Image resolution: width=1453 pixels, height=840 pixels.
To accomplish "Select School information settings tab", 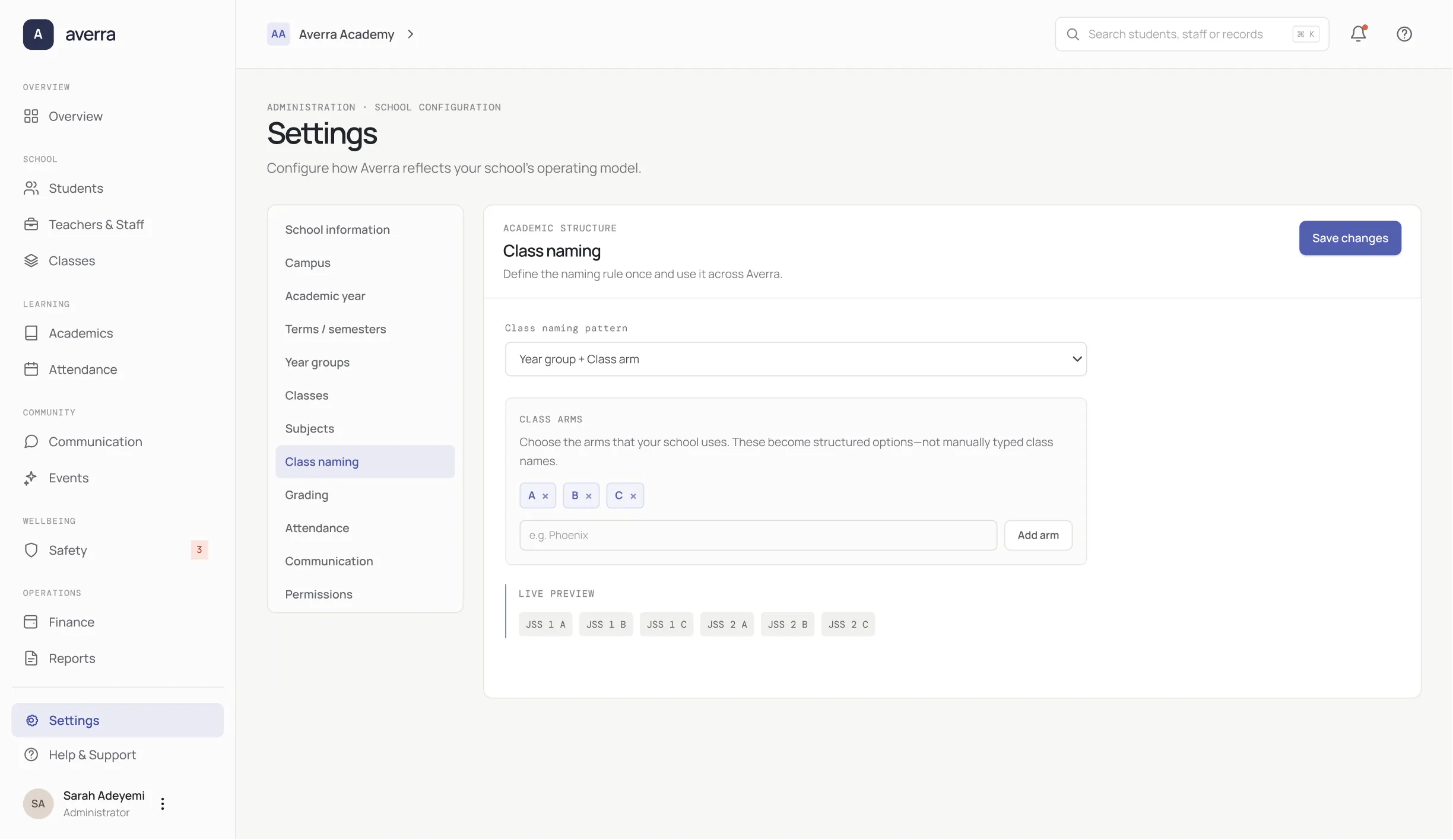I will 365,230.
